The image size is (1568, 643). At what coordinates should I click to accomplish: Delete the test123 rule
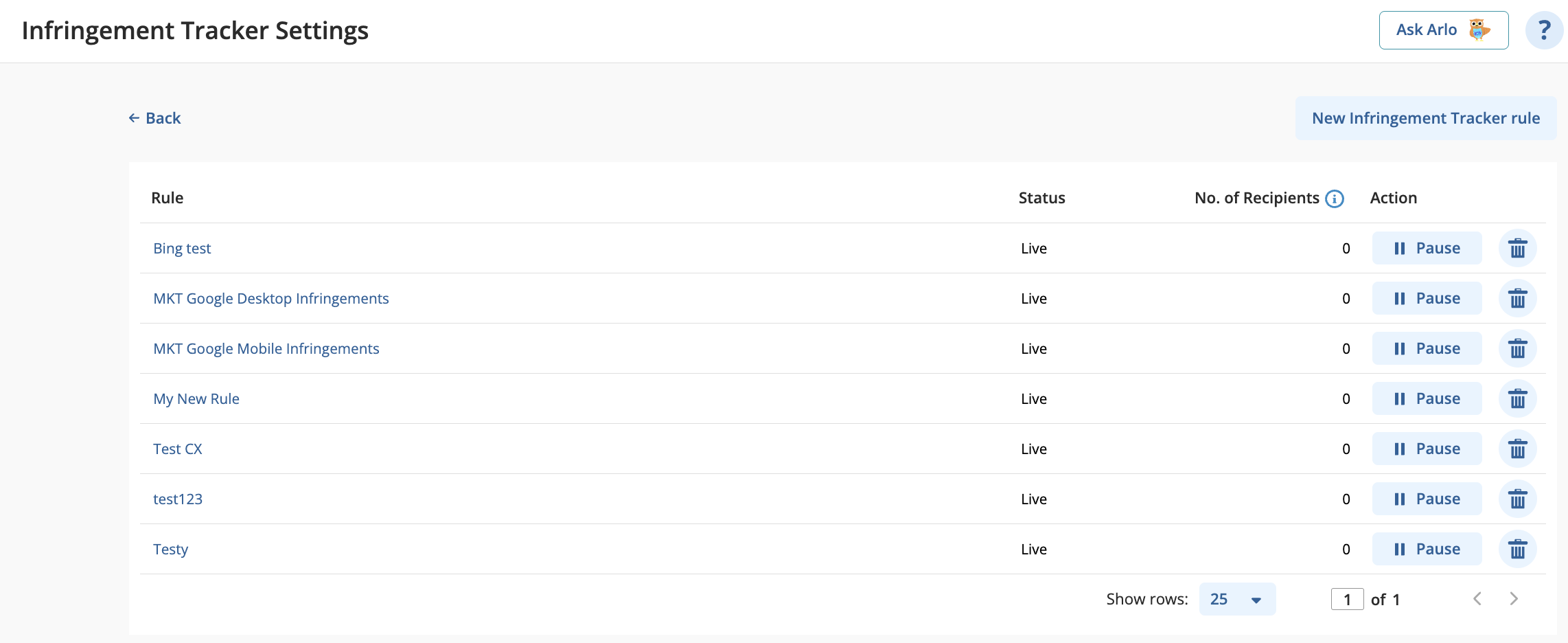point(1517,499)
